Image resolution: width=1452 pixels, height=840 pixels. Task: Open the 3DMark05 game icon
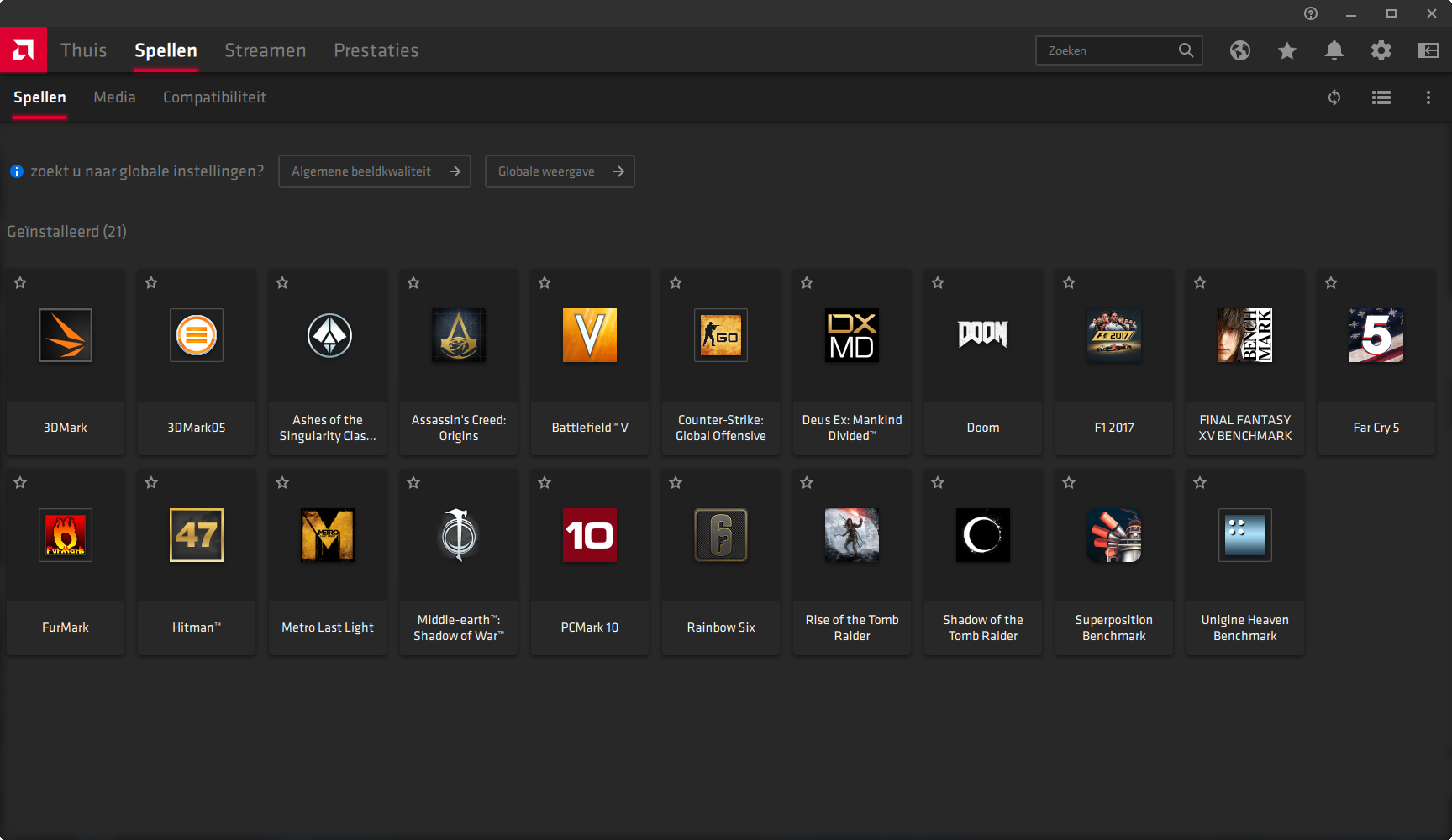pyautogui.click(x=197, y=335)
